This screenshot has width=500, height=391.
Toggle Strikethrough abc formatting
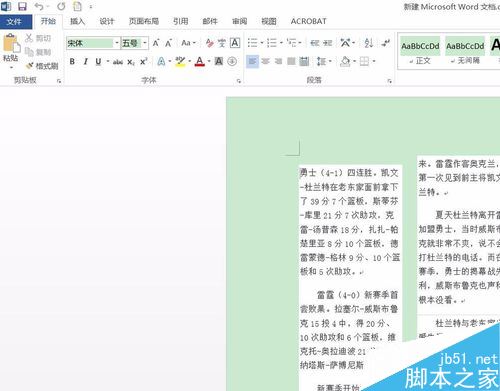[118, 62]
